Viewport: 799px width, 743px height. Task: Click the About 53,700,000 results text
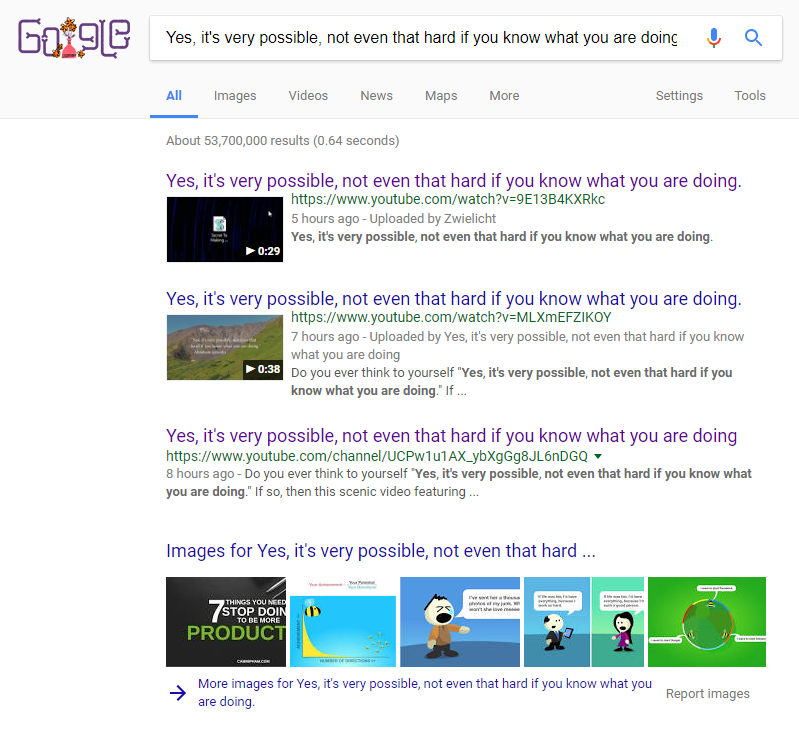pyautogui.click(x=282, y=141)
